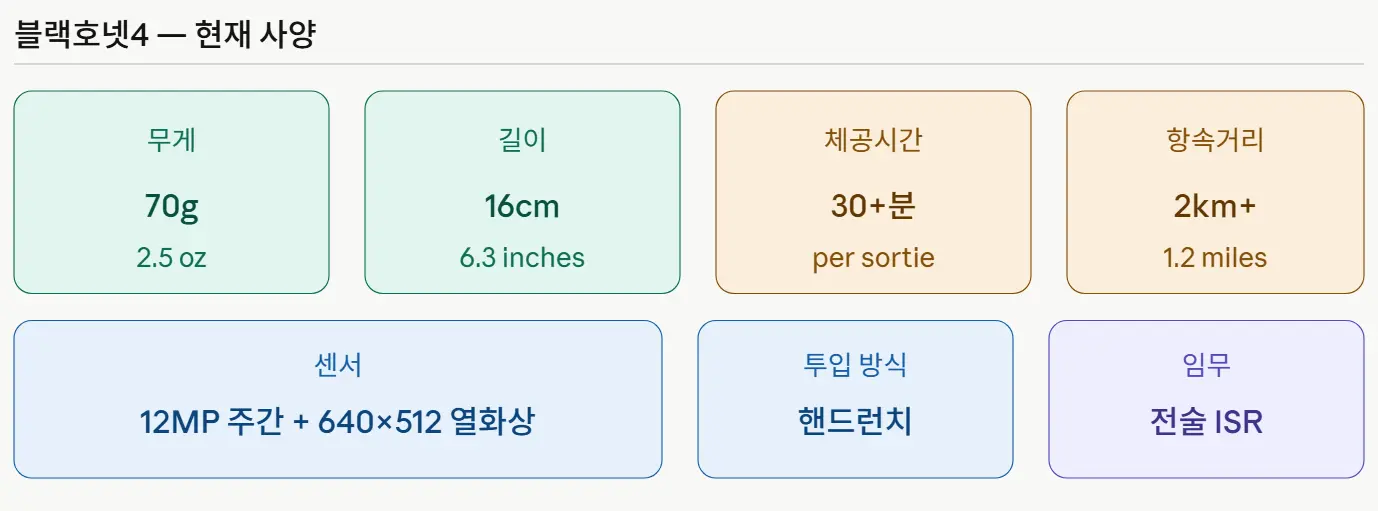Open the 센서 sensor card
The image size is (1378, 511).
coord(338,399)
